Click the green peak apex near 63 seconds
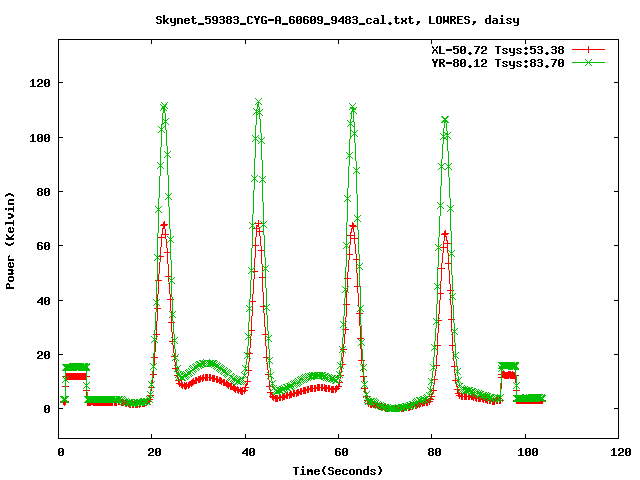Viewport: 640px width, 480px height. click(353, 108)
